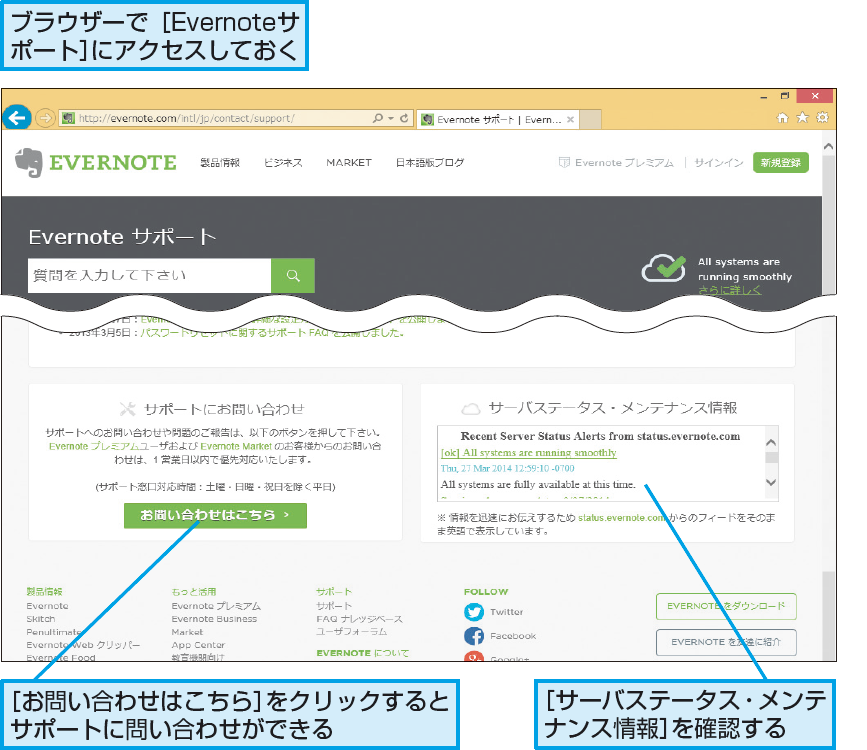Open MARKET navigation item
867x750 pixels.
(x=349, y=163)
